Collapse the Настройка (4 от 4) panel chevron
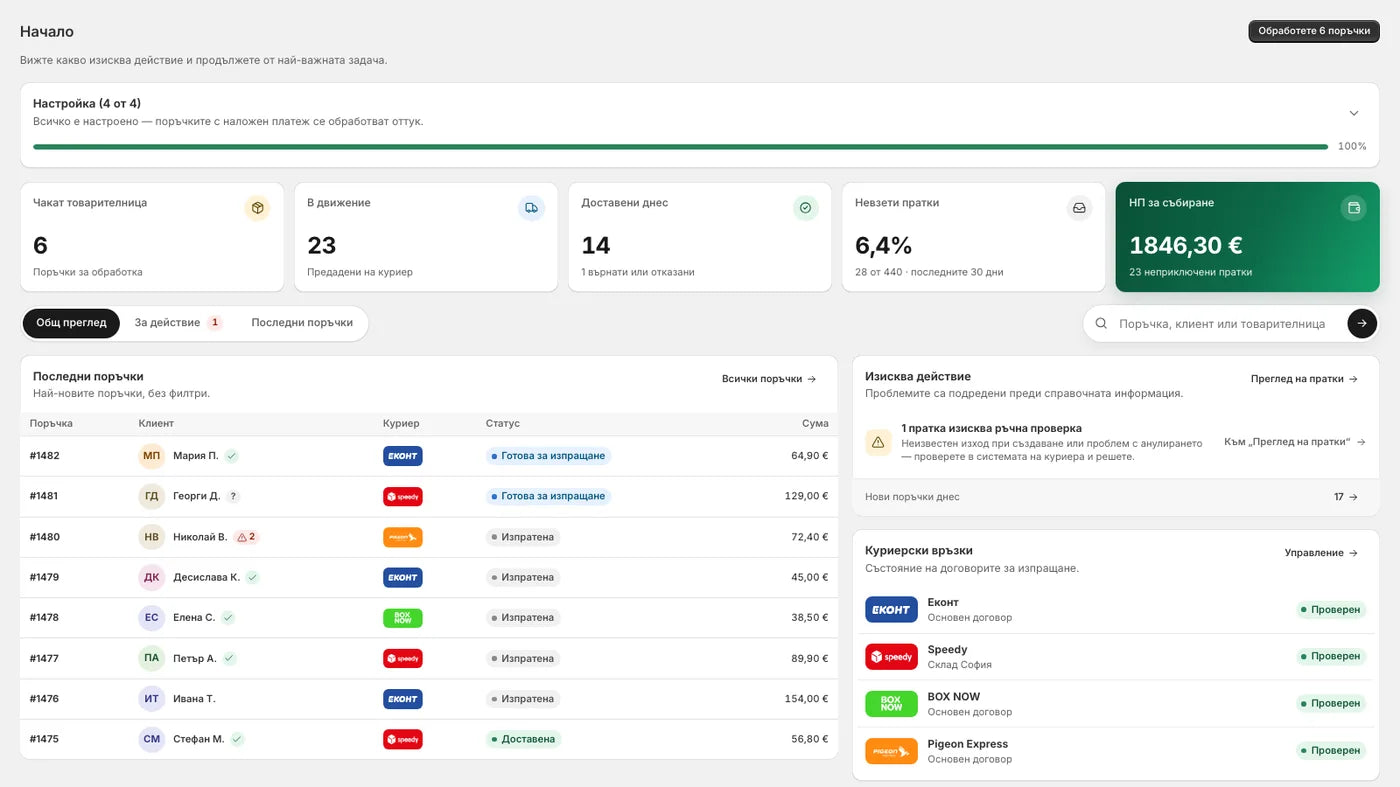Viewport: 1400px width, 787px height. [1354, 113]
